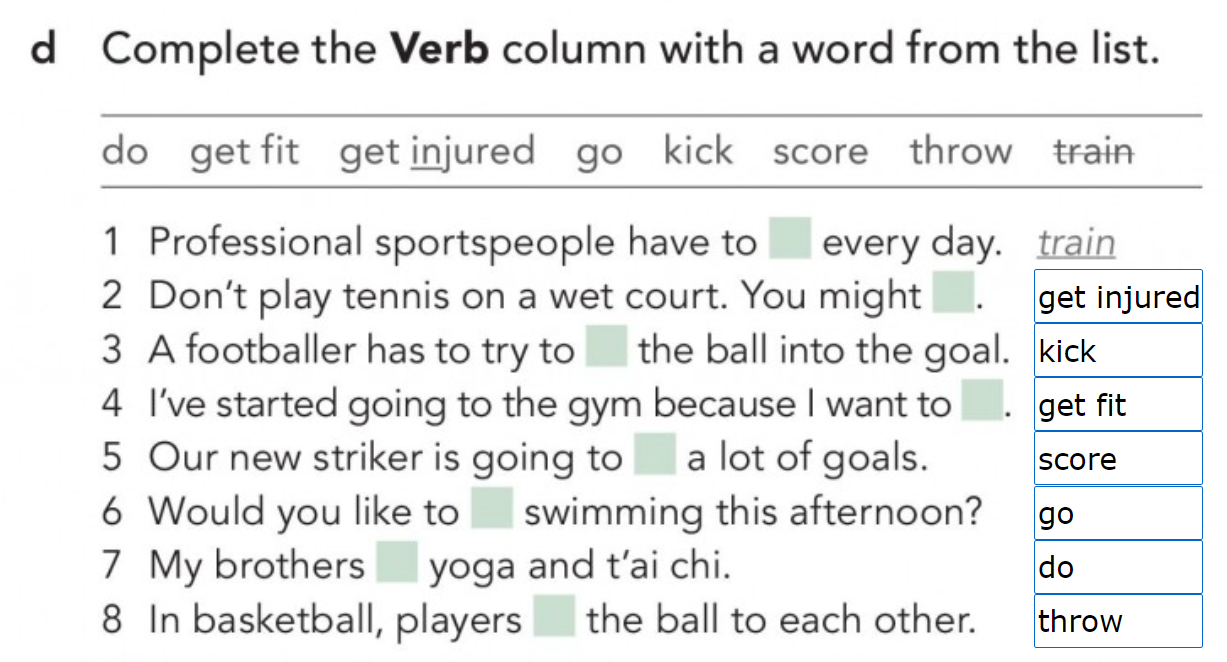Click the answer field with 'get fit'
The image size is (1227, 662).
point(1118,405)
